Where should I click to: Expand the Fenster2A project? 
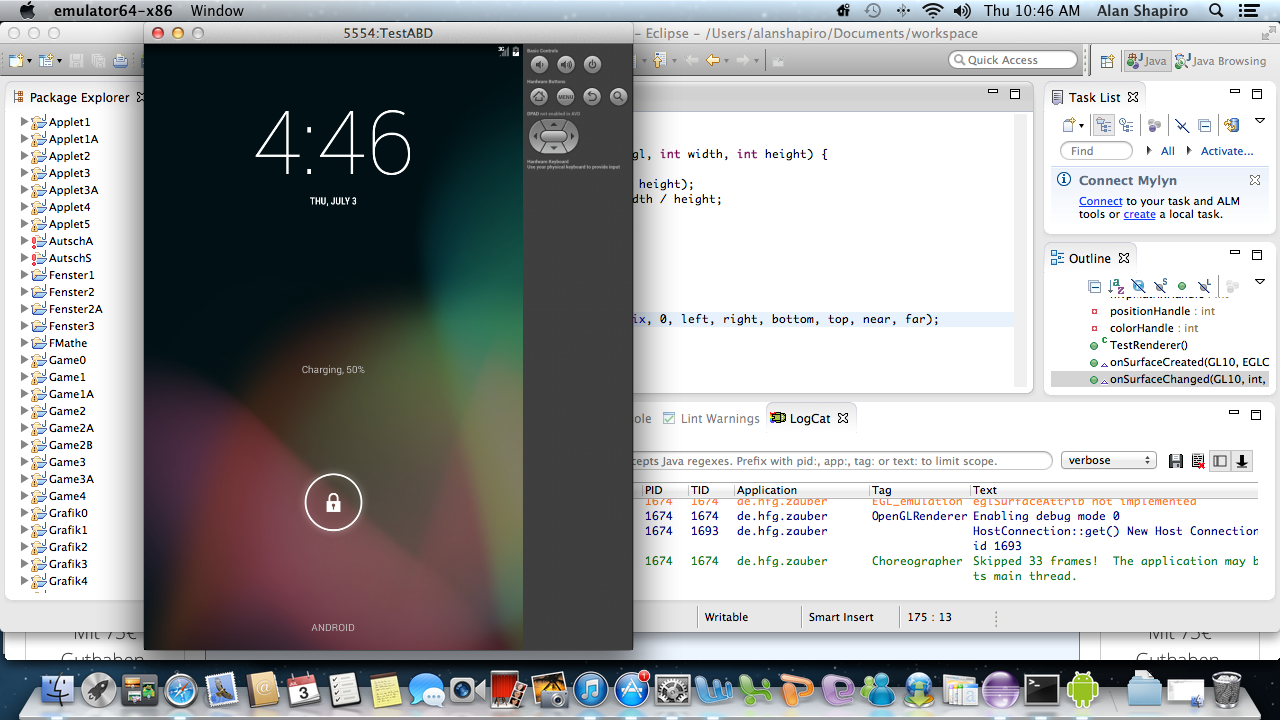click(25, 309)
